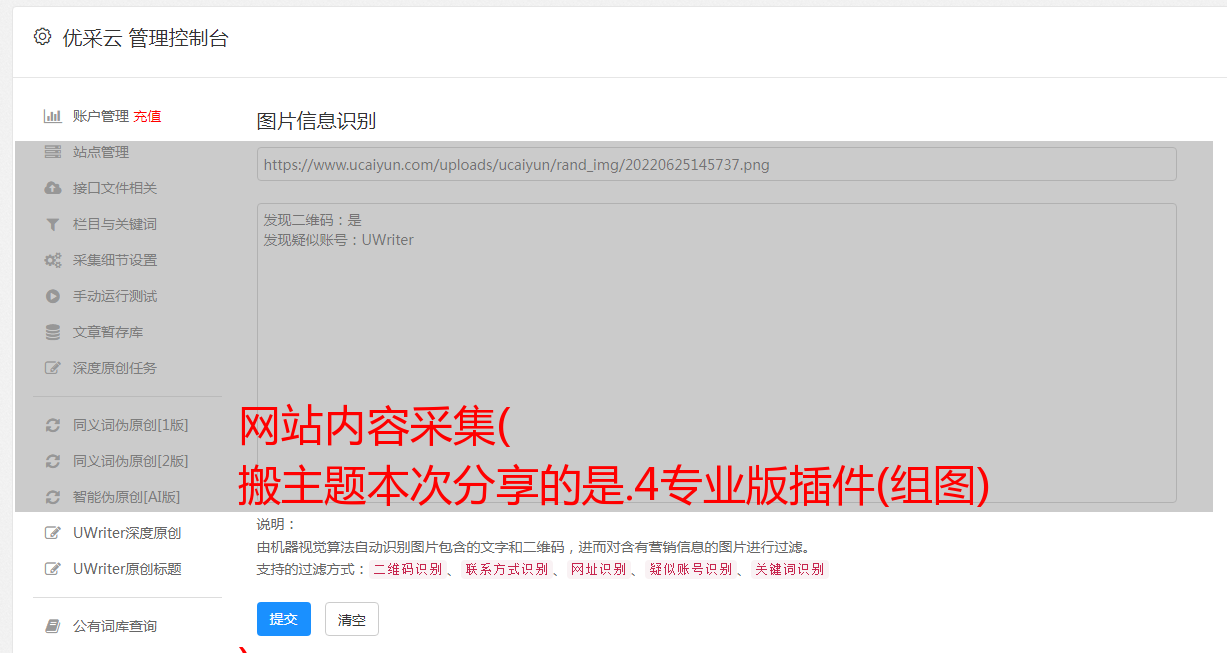The height and width of the screenshot is (653, 1227).
Task: Select 智能伪原创[AI版] in sidebar
Action: pos(126,497)
